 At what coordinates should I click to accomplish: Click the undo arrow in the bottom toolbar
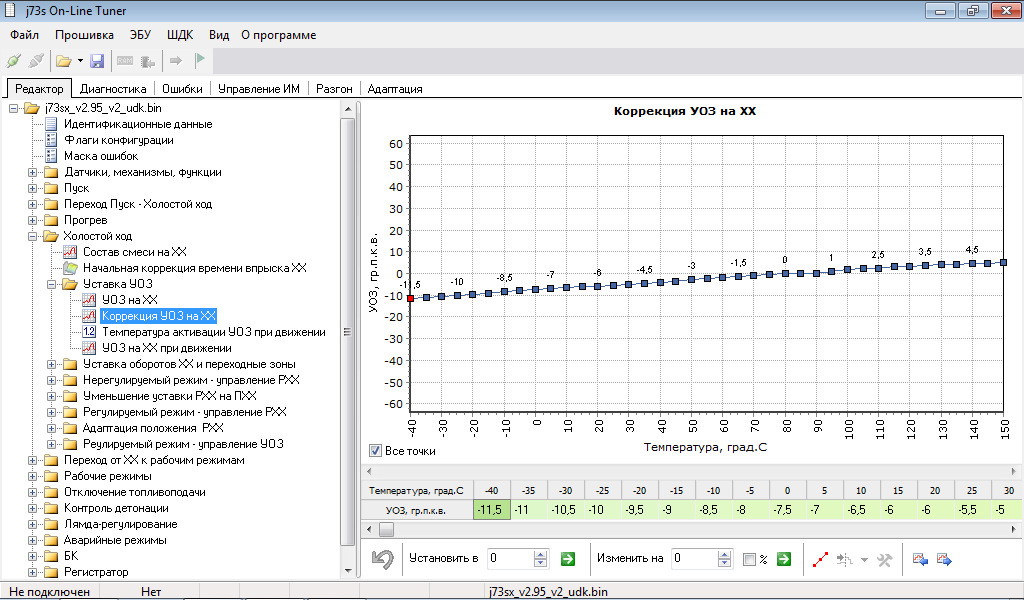click(382, 559)
